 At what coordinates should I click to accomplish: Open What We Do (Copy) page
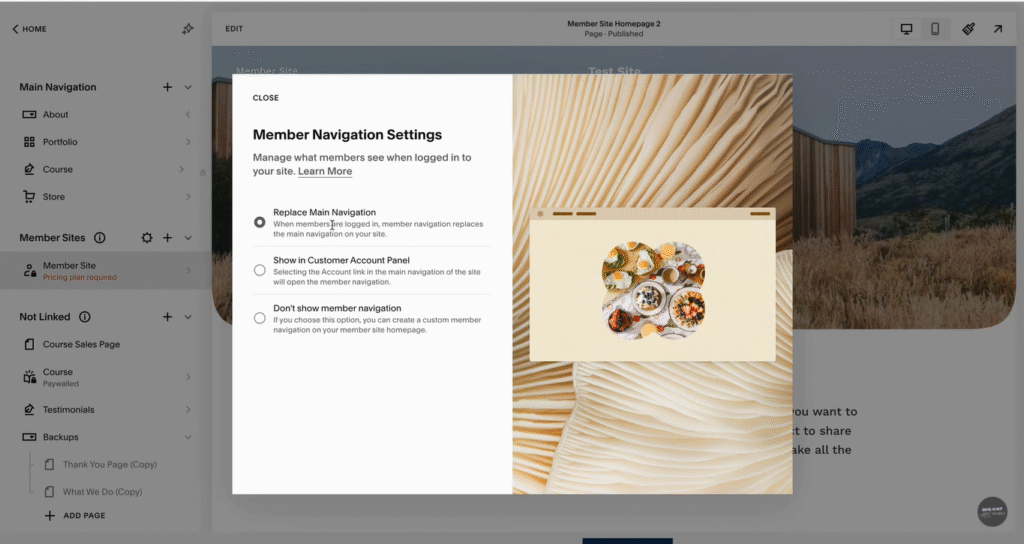(x=103, y=492)
